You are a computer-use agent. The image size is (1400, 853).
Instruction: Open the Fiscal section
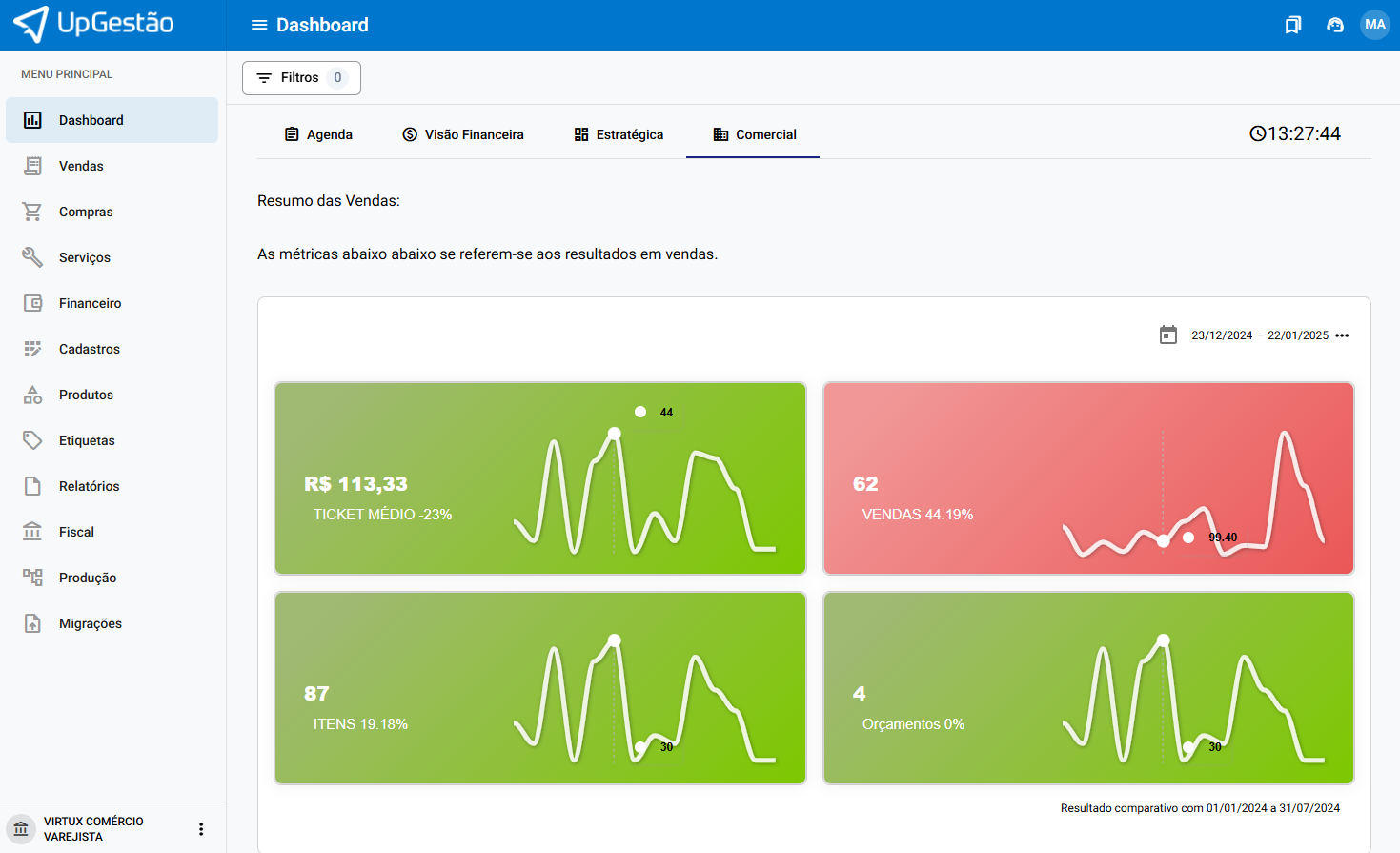point(76,532)
